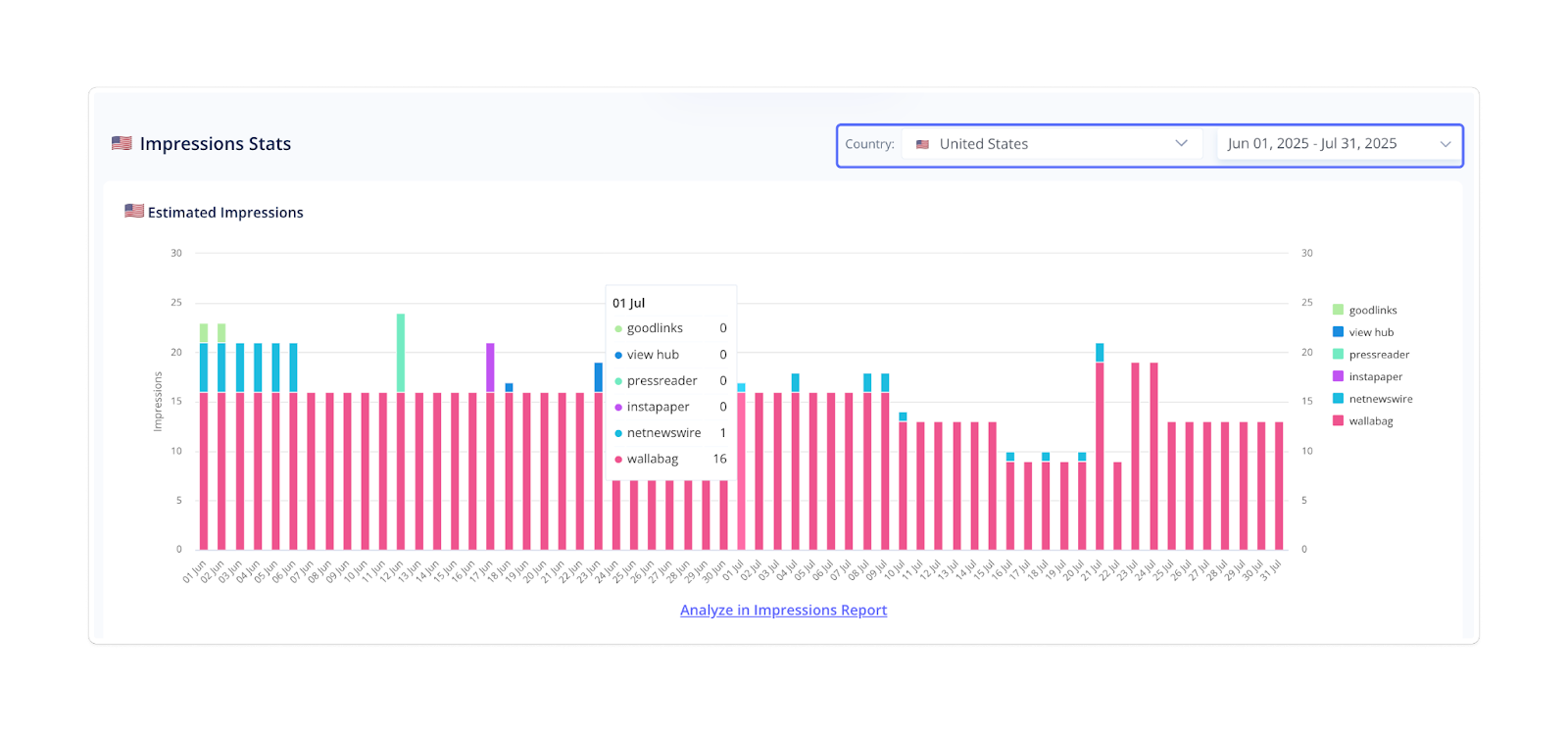This screenshot has height=734, width=1568.
Task: Toggle the goodlinks legend swatch
Action: click(x=1338, y=310)
